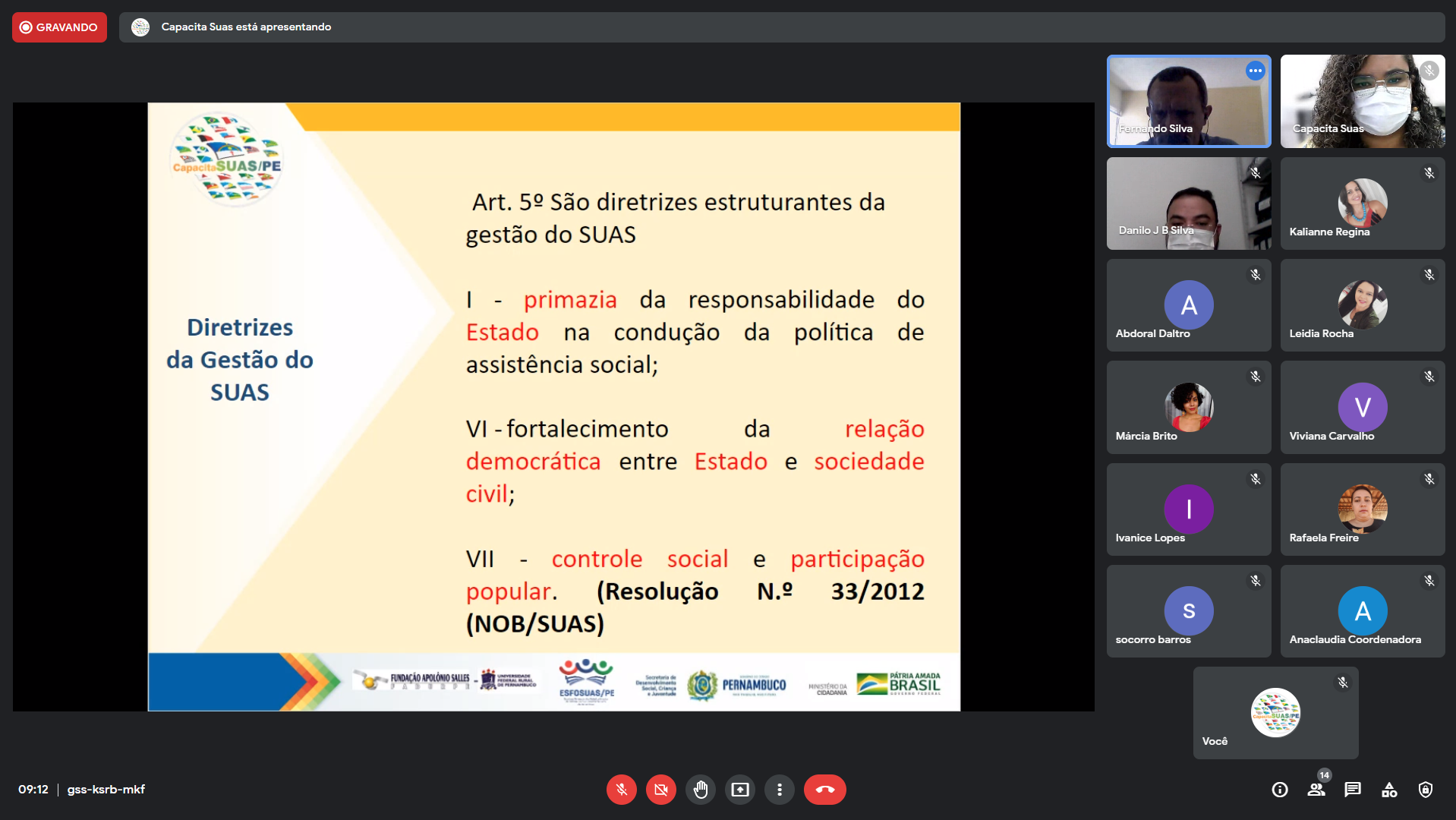Select the Capacita Suas video tile
This screenshot has width=1456, height=820.
1362,101
